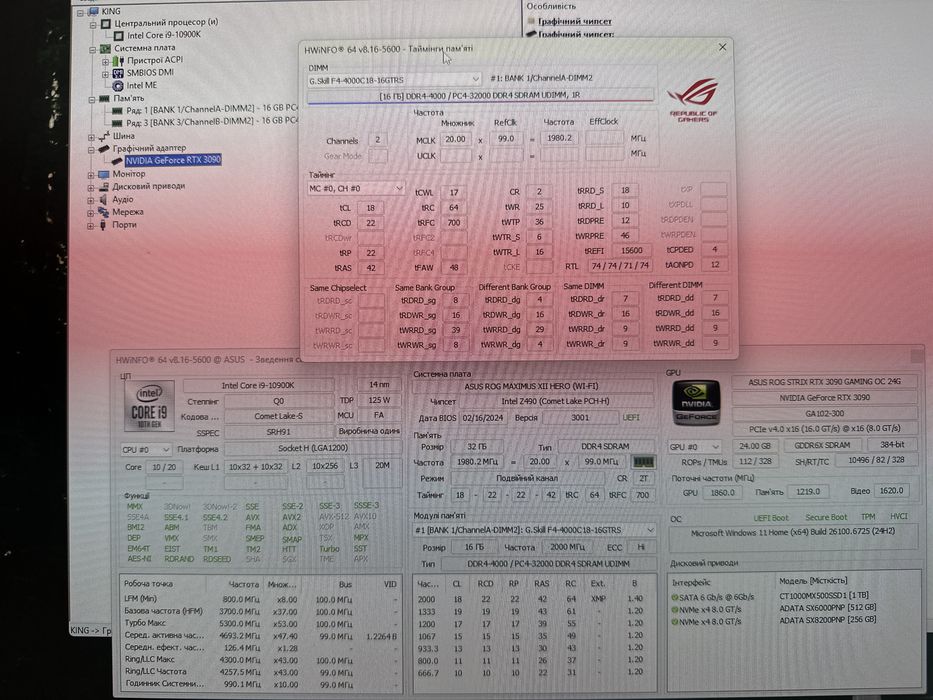Screen dimensions: 933x700
Task: Click the ASUS ROG STRIX RTX 3090 GAMING OC 24G field
Action: (824, 382)
